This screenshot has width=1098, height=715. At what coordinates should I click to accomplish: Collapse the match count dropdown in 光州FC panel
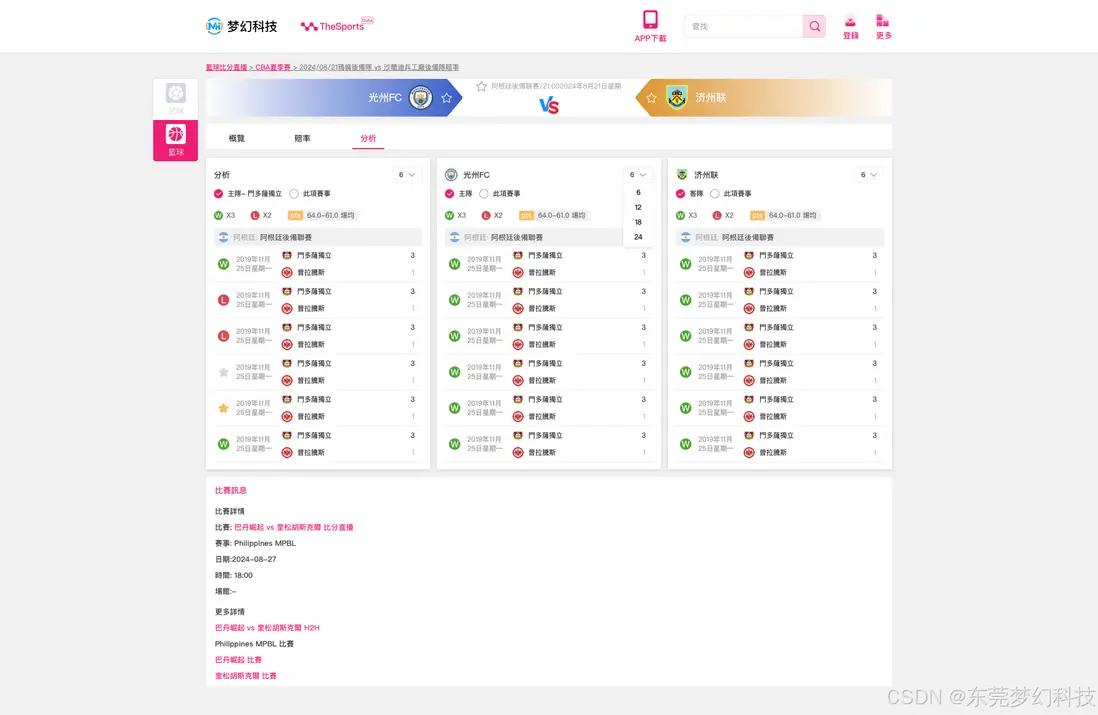(638, 174)
